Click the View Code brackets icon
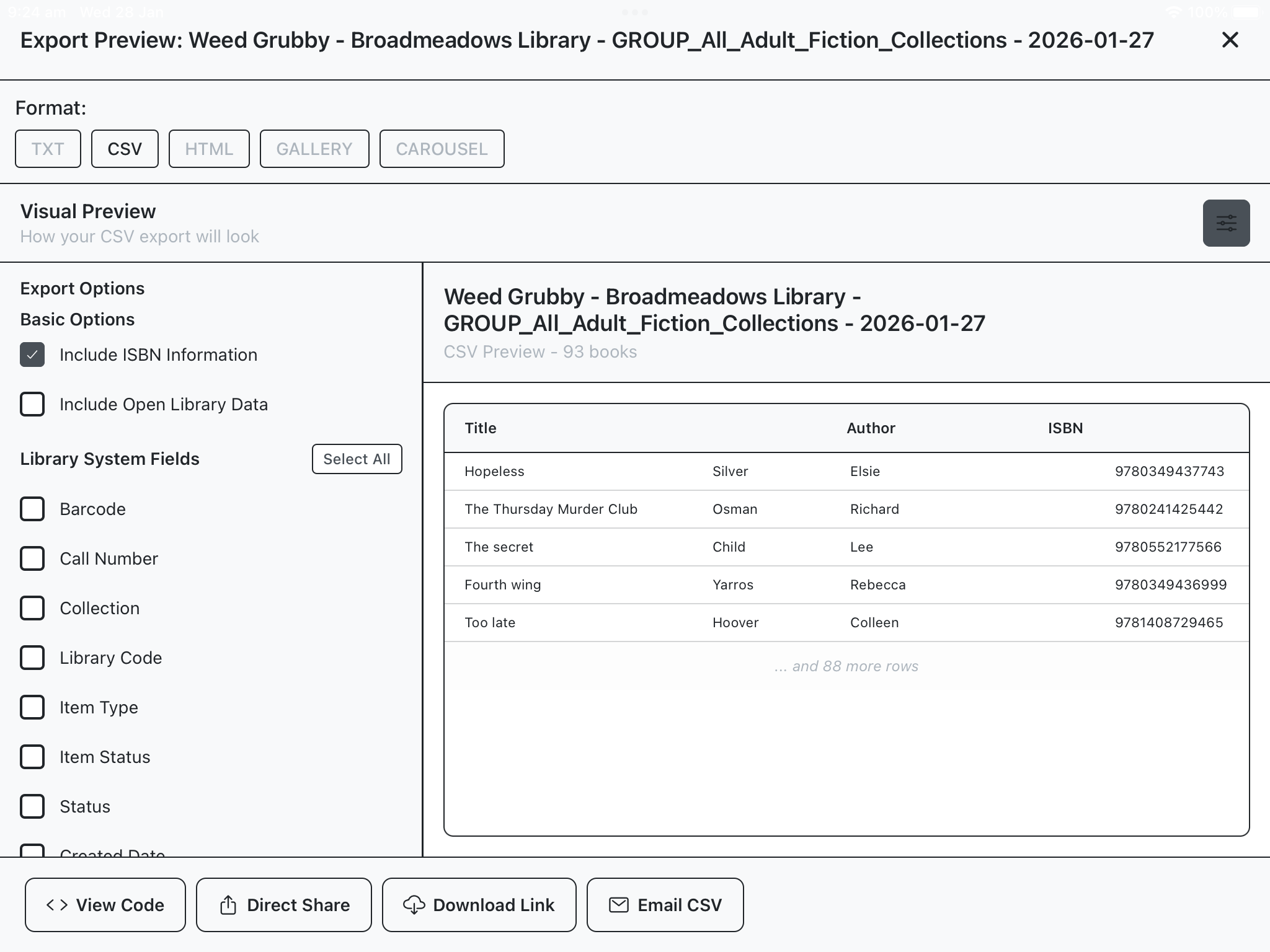This screenshot has width=1270, height=952. [57, 905]
